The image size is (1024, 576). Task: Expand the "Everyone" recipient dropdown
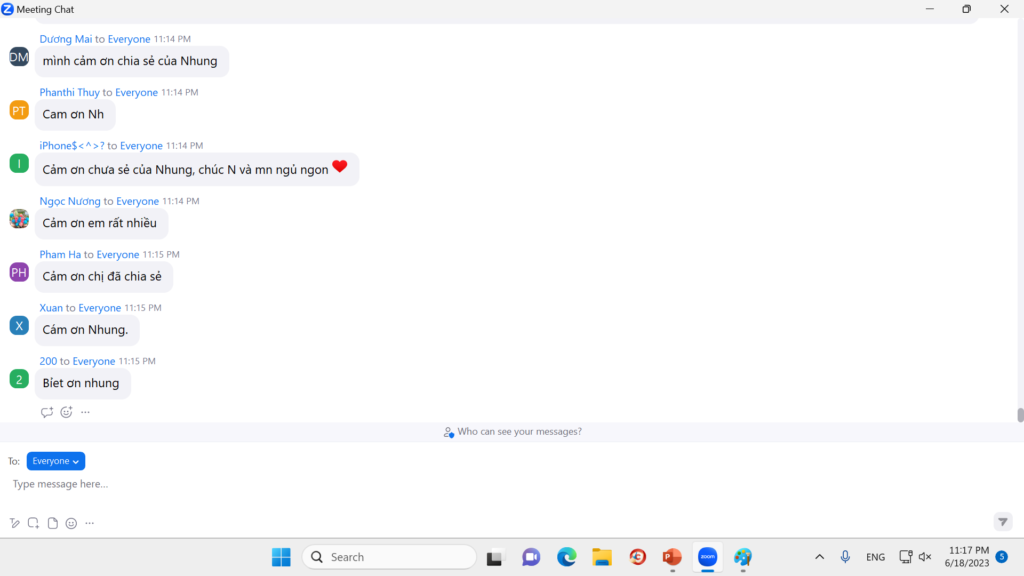(x=56, y=461)
